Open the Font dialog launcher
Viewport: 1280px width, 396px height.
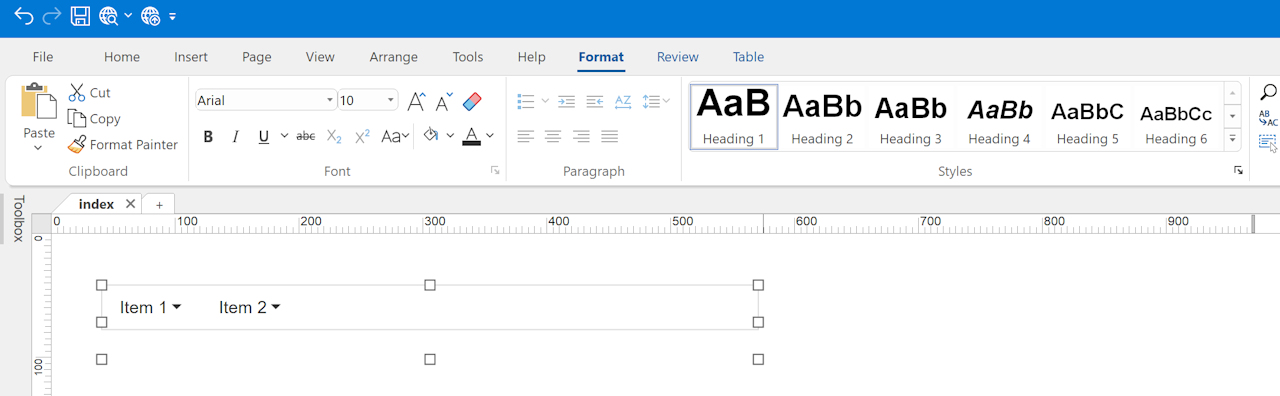[x=495, y=171]
